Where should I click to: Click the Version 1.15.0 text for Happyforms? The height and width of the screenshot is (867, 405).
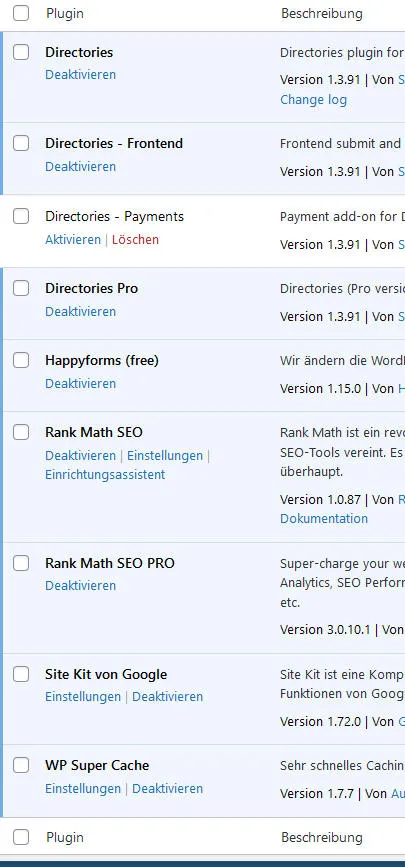click(320, 389)
